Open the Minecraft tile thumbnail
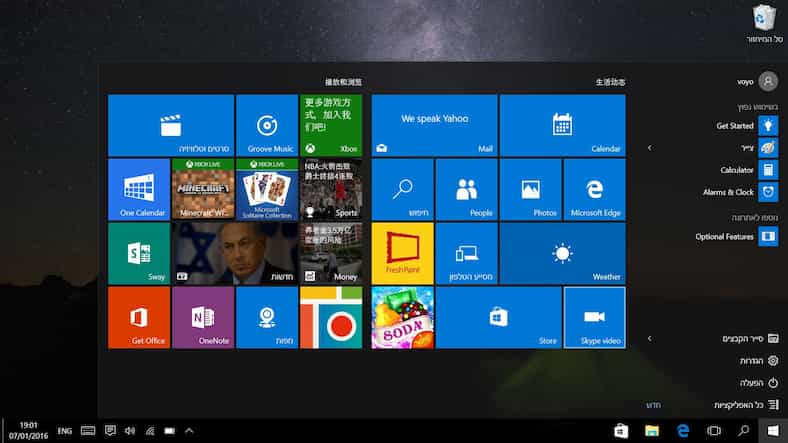 (202, 189)
